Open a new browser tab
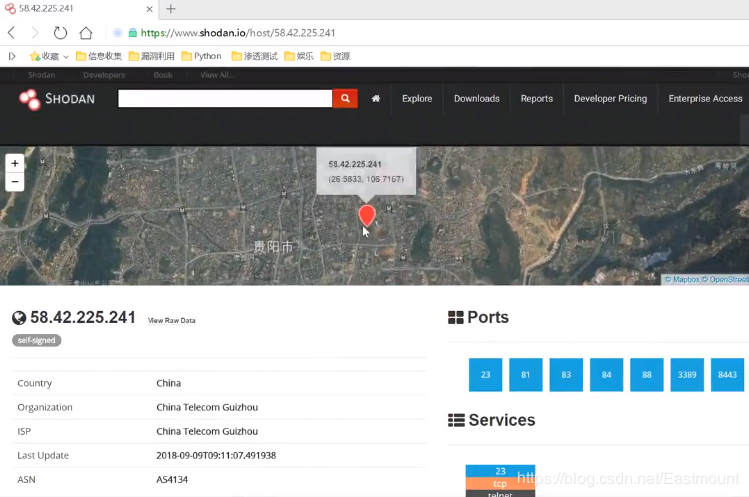This screenshot has height=497, width=749. 171,9
